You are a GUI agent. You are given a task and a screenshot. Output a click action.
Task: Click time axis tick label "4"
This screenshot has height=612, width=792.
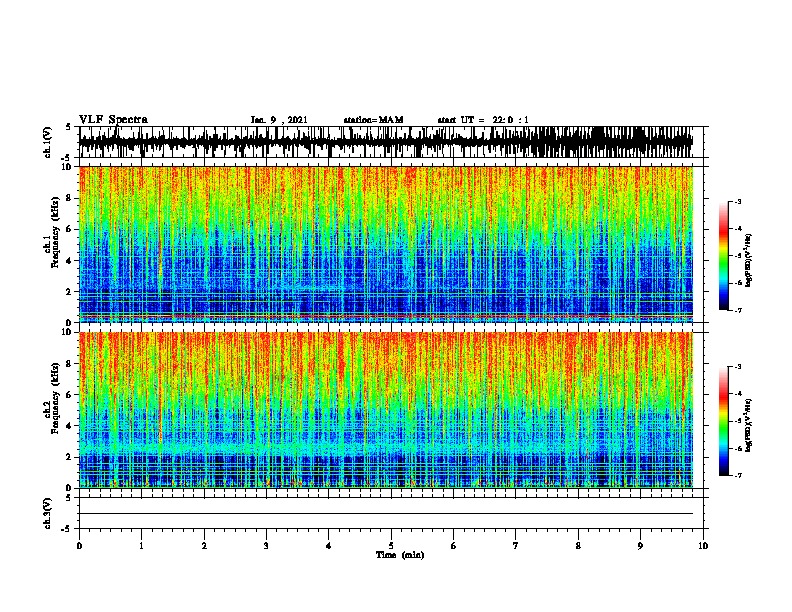[x=329, y=546]
